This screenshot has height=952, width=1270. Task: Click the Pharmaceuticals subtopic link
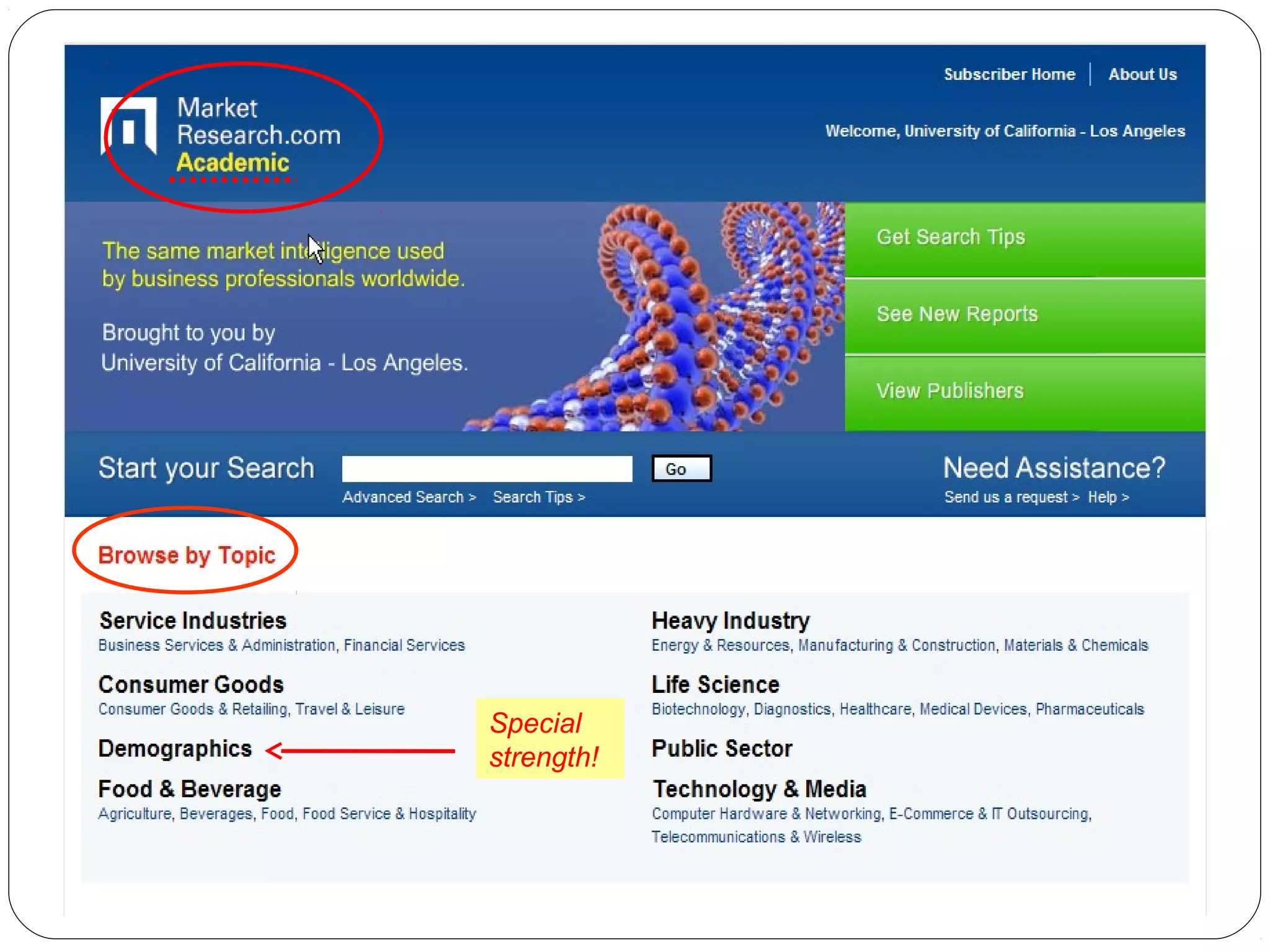(1090, 710)
